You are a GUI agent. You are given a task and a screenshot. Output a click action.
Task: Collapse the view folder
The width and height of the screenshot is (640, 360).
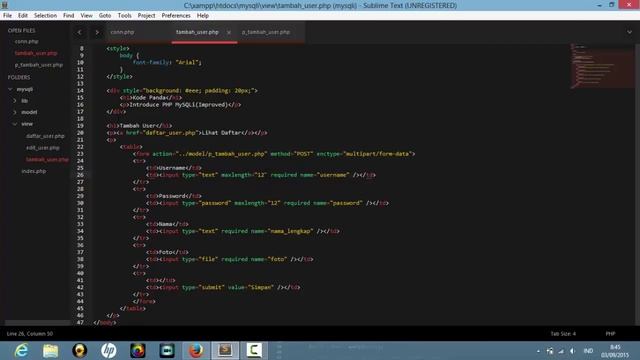15,124
